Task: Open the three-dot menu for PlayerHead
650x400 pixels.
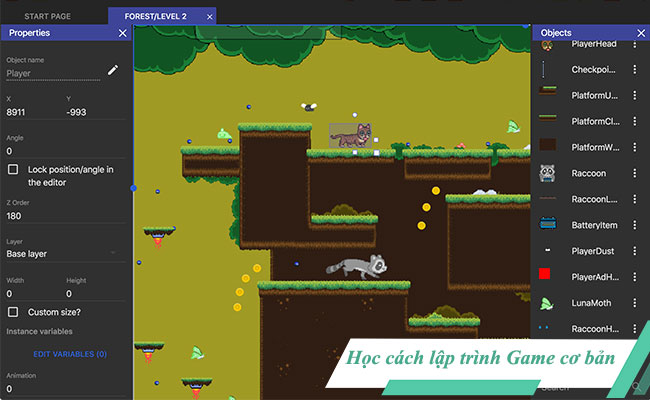Action: click(x=634, y=44)
